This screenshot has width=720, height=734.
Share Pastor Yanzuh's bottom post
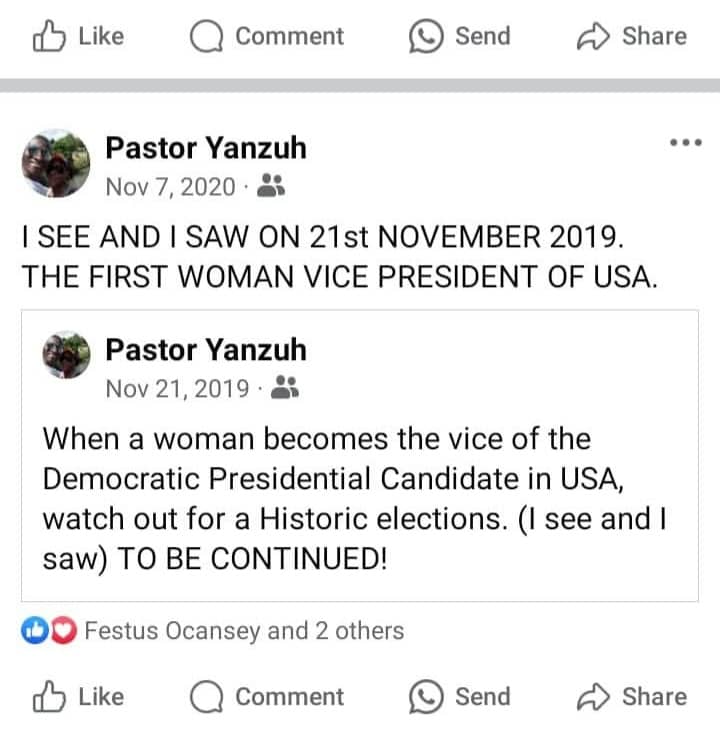tap(632, 697)
